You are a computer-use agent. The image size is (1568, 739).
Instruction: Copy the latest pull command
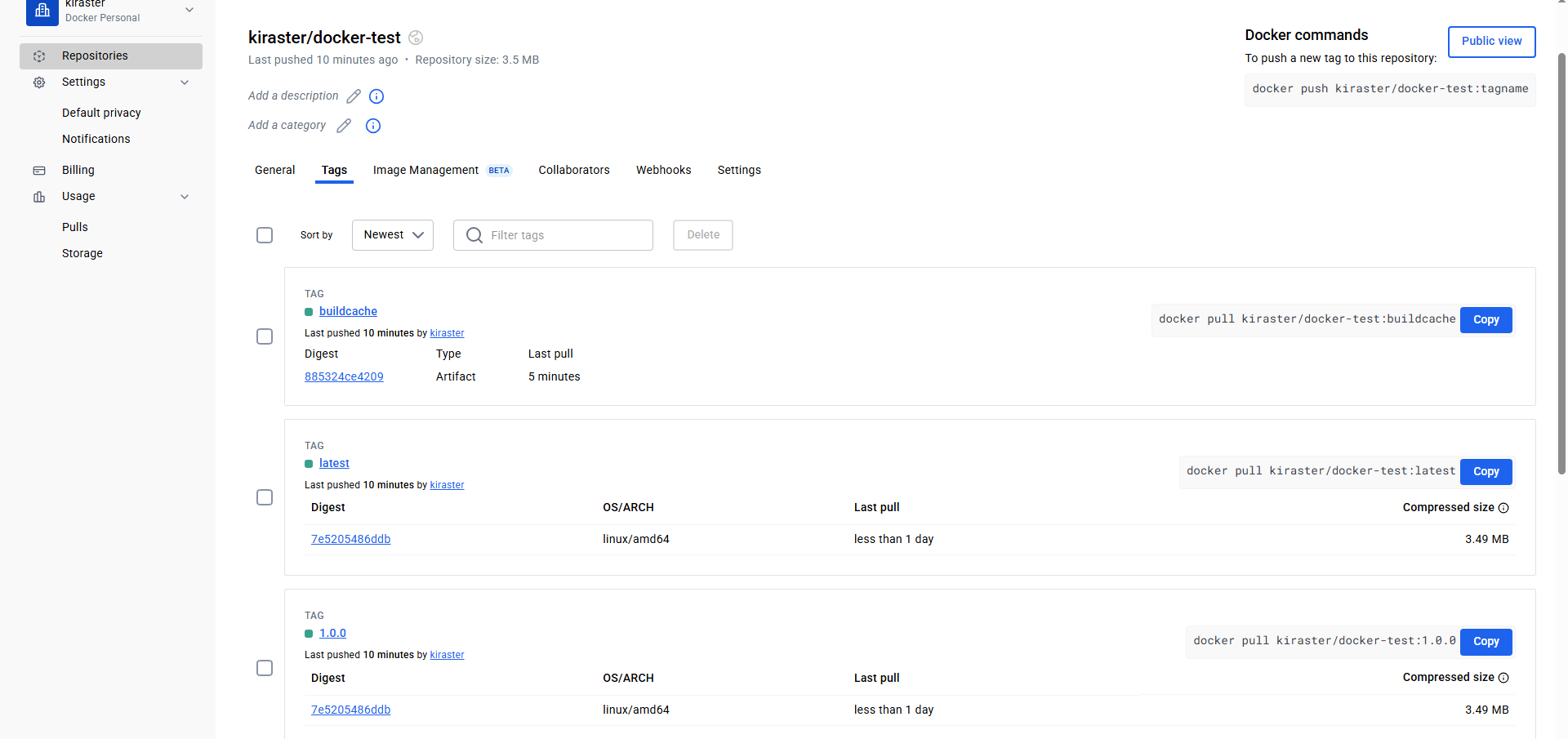click(x=1486, y=472)
